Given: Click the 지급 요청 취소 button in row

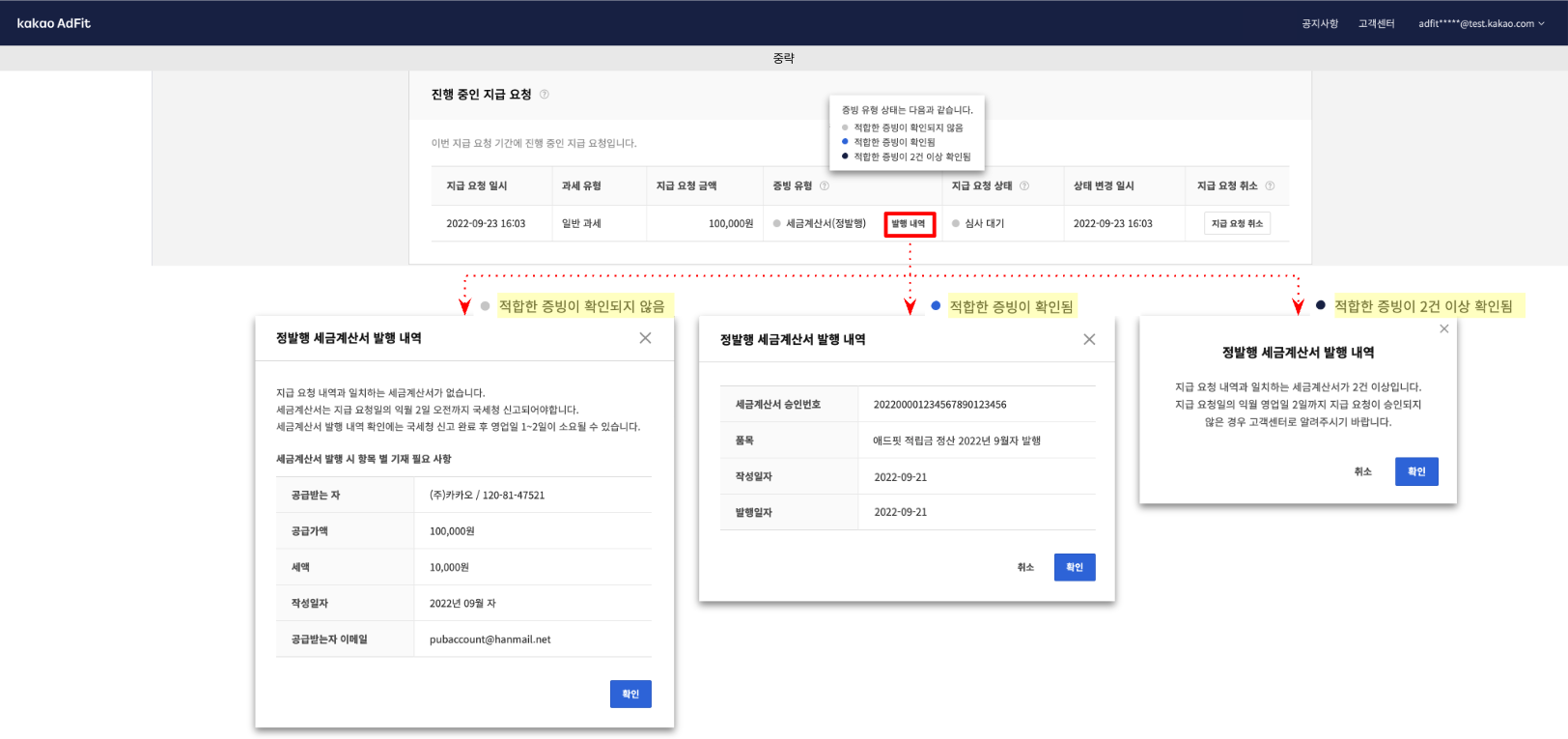Looking at the screenshot, I should pos(1237,224).
